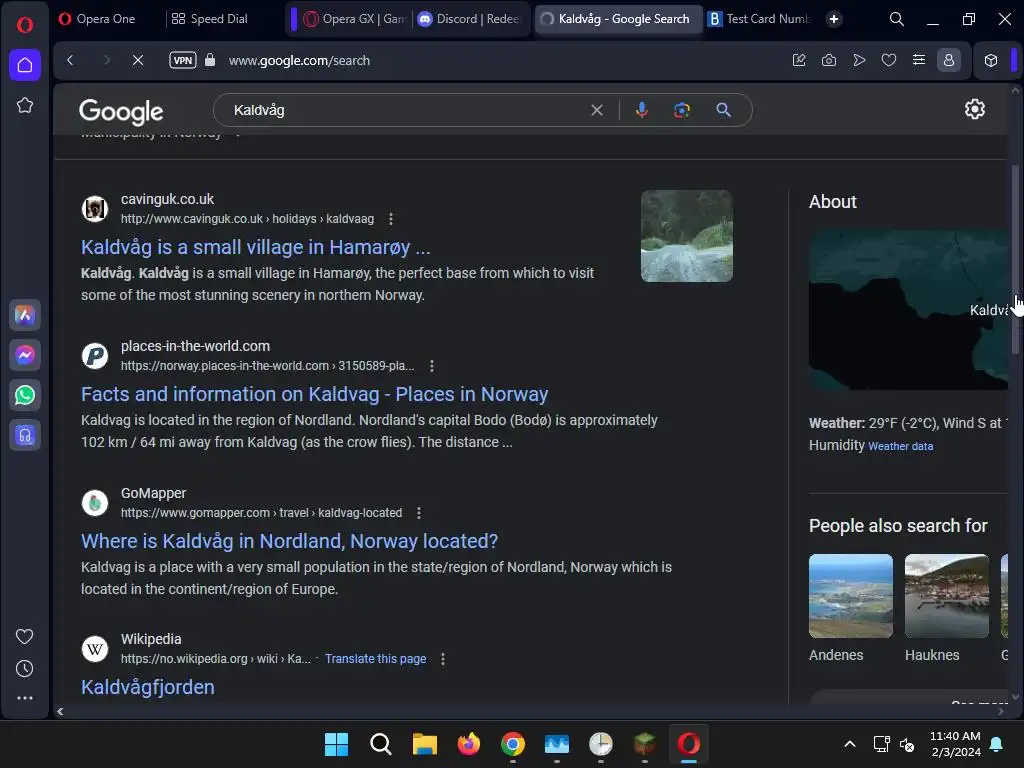This screenshot has width=1024, height=768.
Task: Open the Opera menu logo
Action: point(25,25)
